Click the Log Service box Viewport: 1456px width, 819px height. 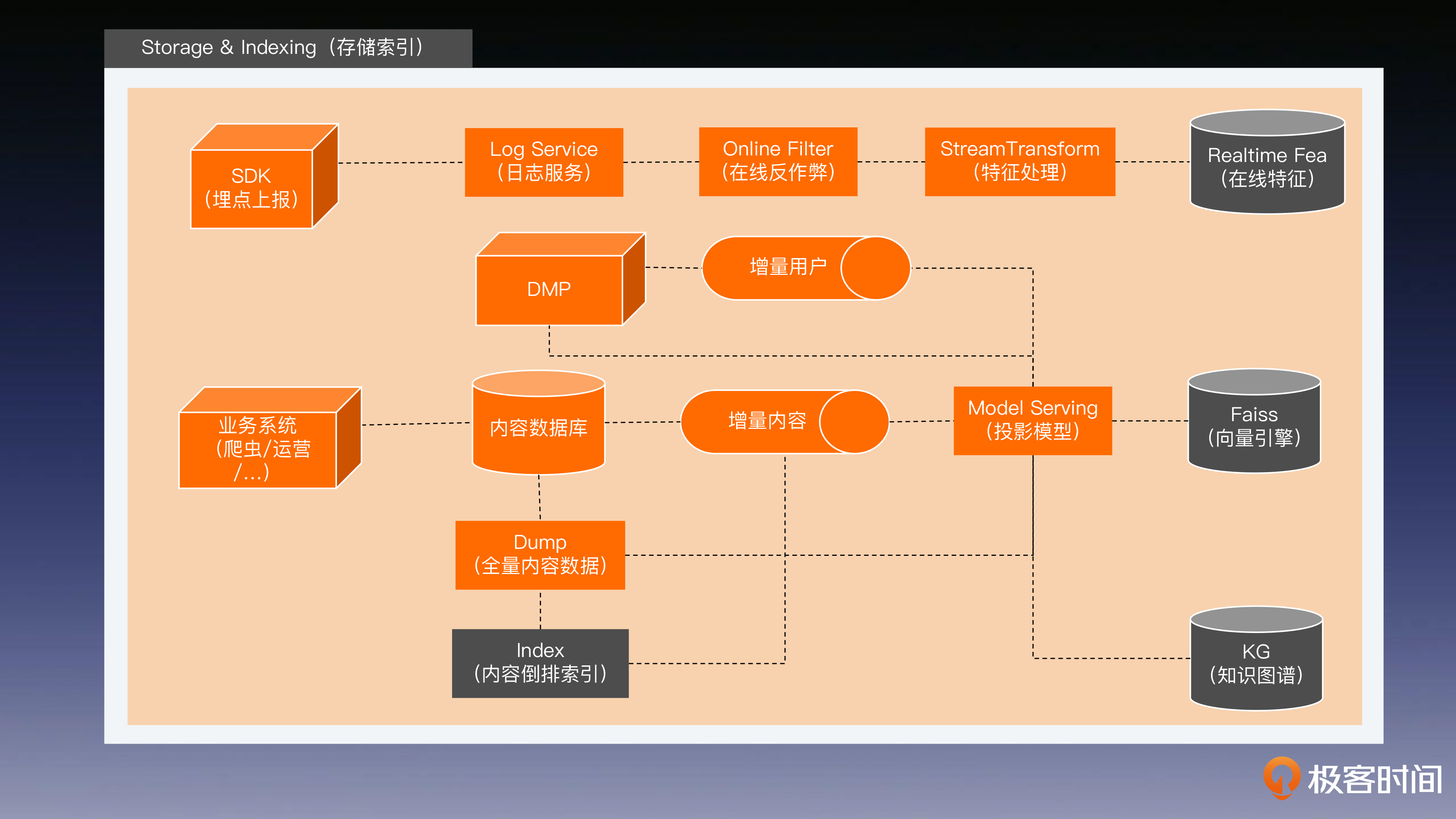coord(544,162)
